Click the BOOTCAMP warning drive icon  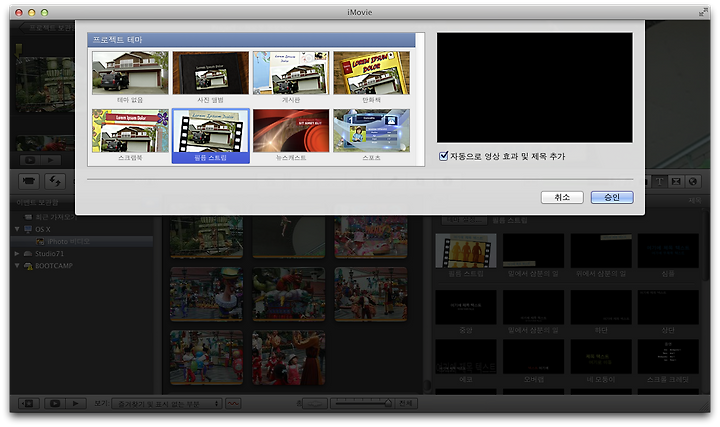(28, 265)
